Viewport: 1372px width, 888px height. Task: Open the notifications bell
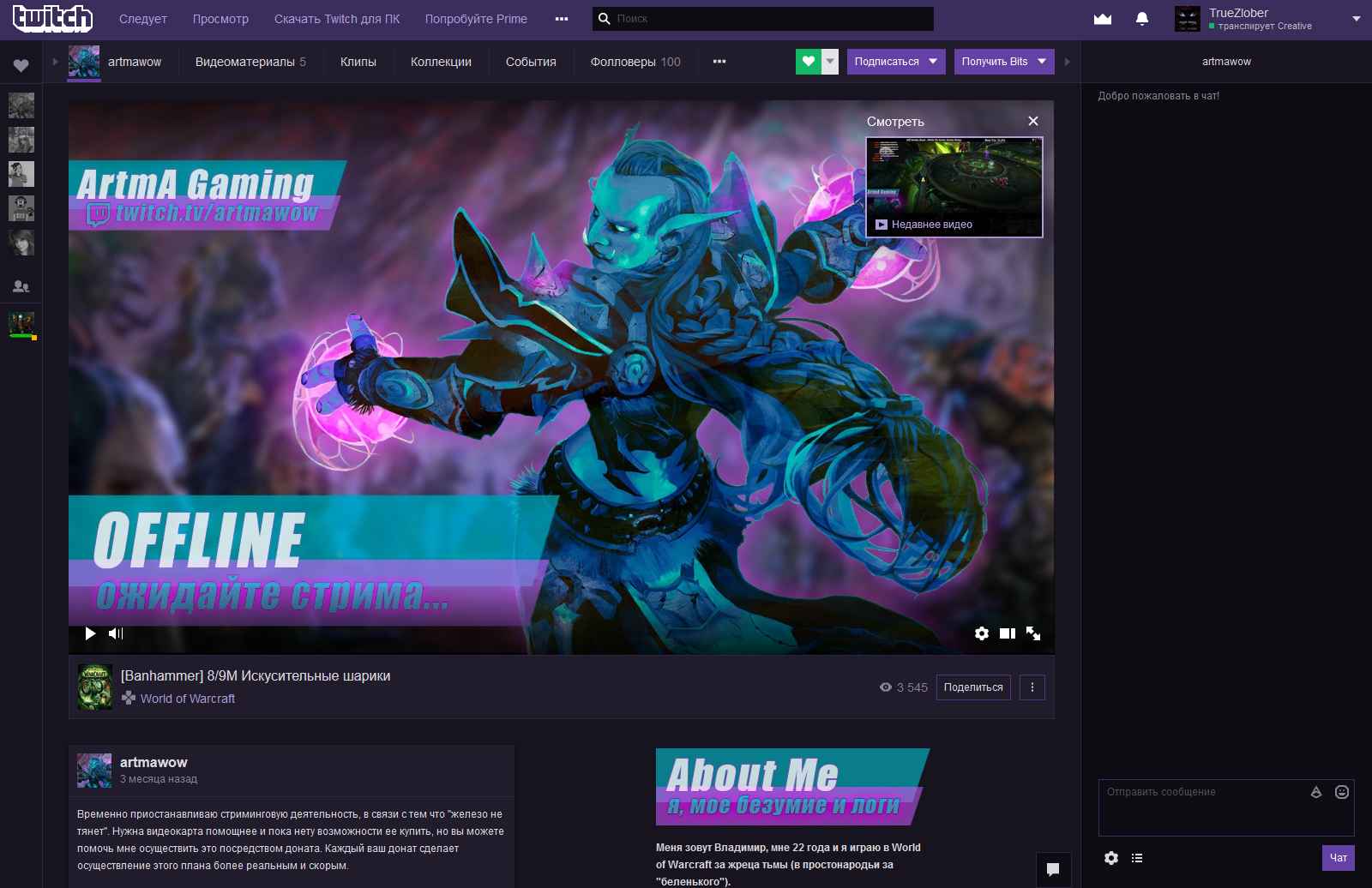point(1141,19)
